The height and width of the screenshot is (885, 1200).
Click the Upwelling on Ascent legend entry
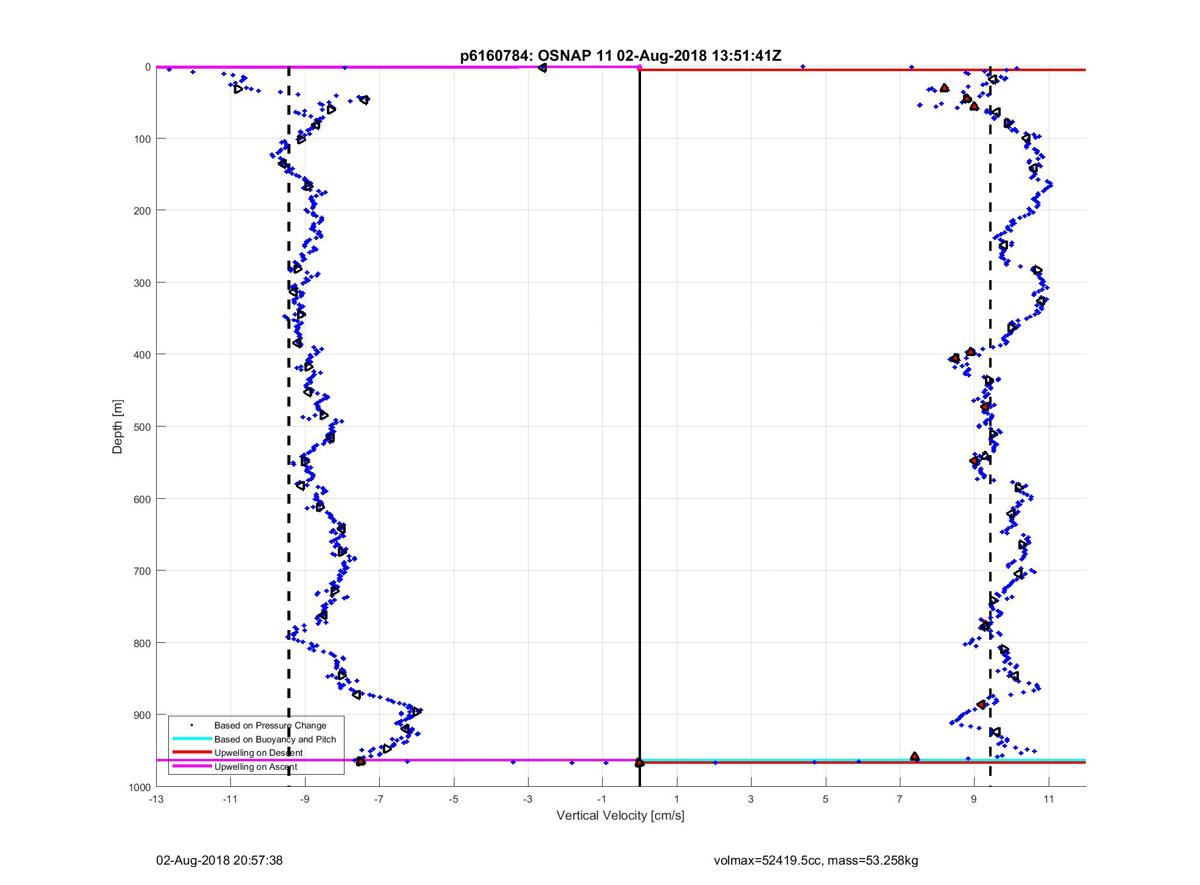point(255,766)
